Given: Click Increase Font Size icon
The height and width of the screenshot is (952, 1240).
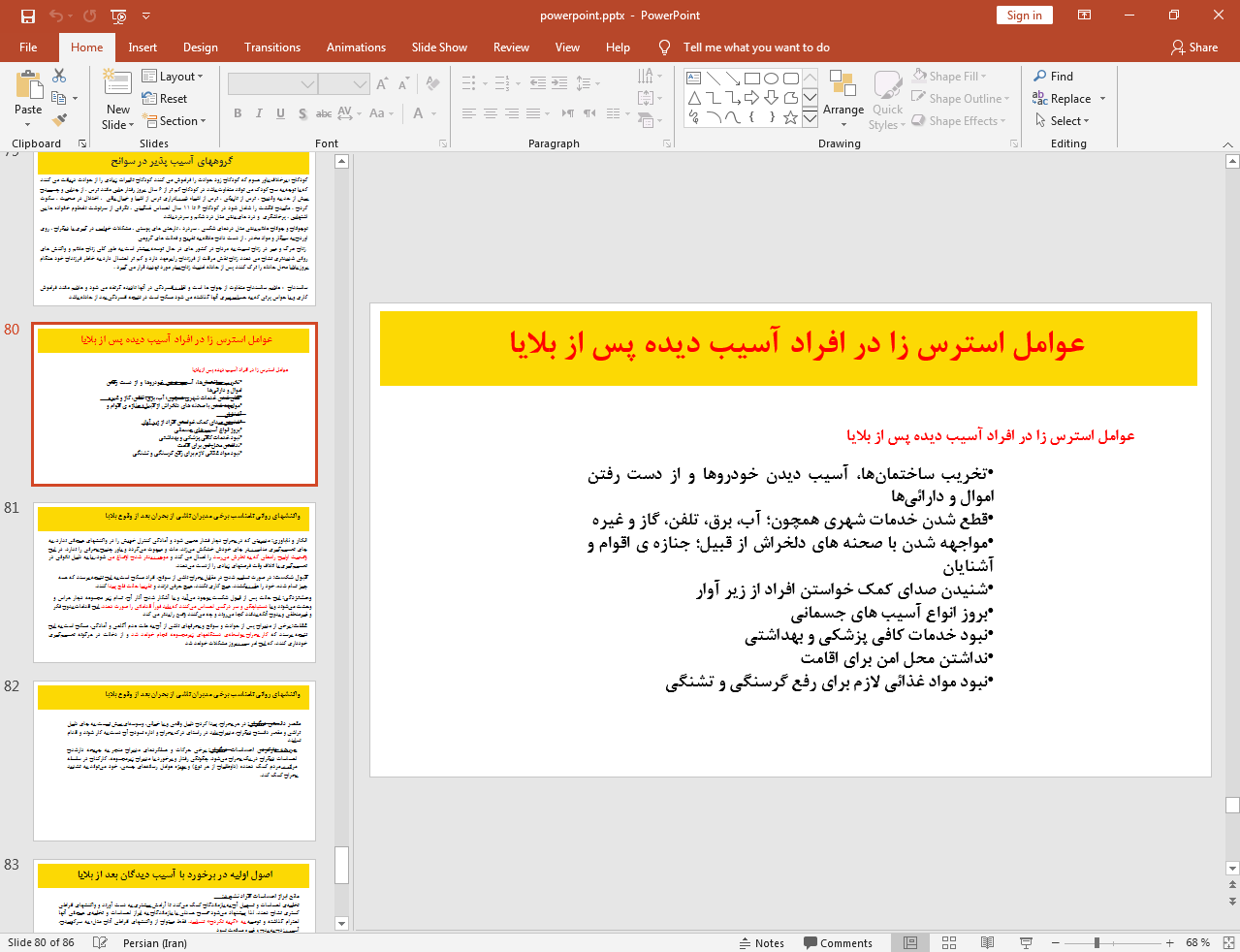Looking at the screenshot, I should click(x=383, y=84).
